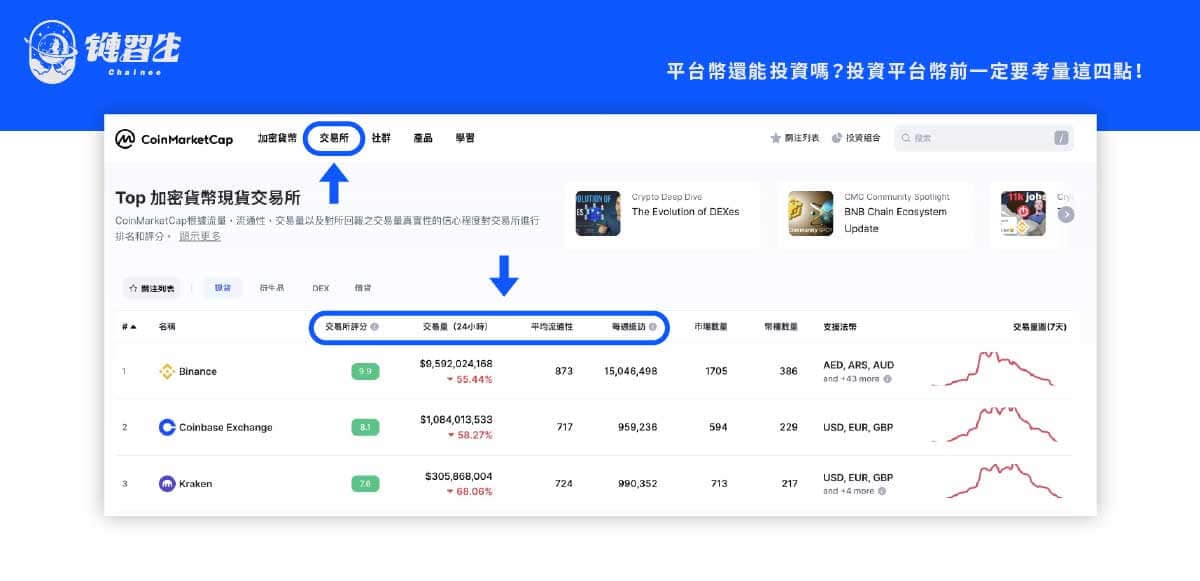1200x581 pixels.
Task: Expand 'and +4 more' fiat currencies for Kraken
Action: (x=849, y=492)
